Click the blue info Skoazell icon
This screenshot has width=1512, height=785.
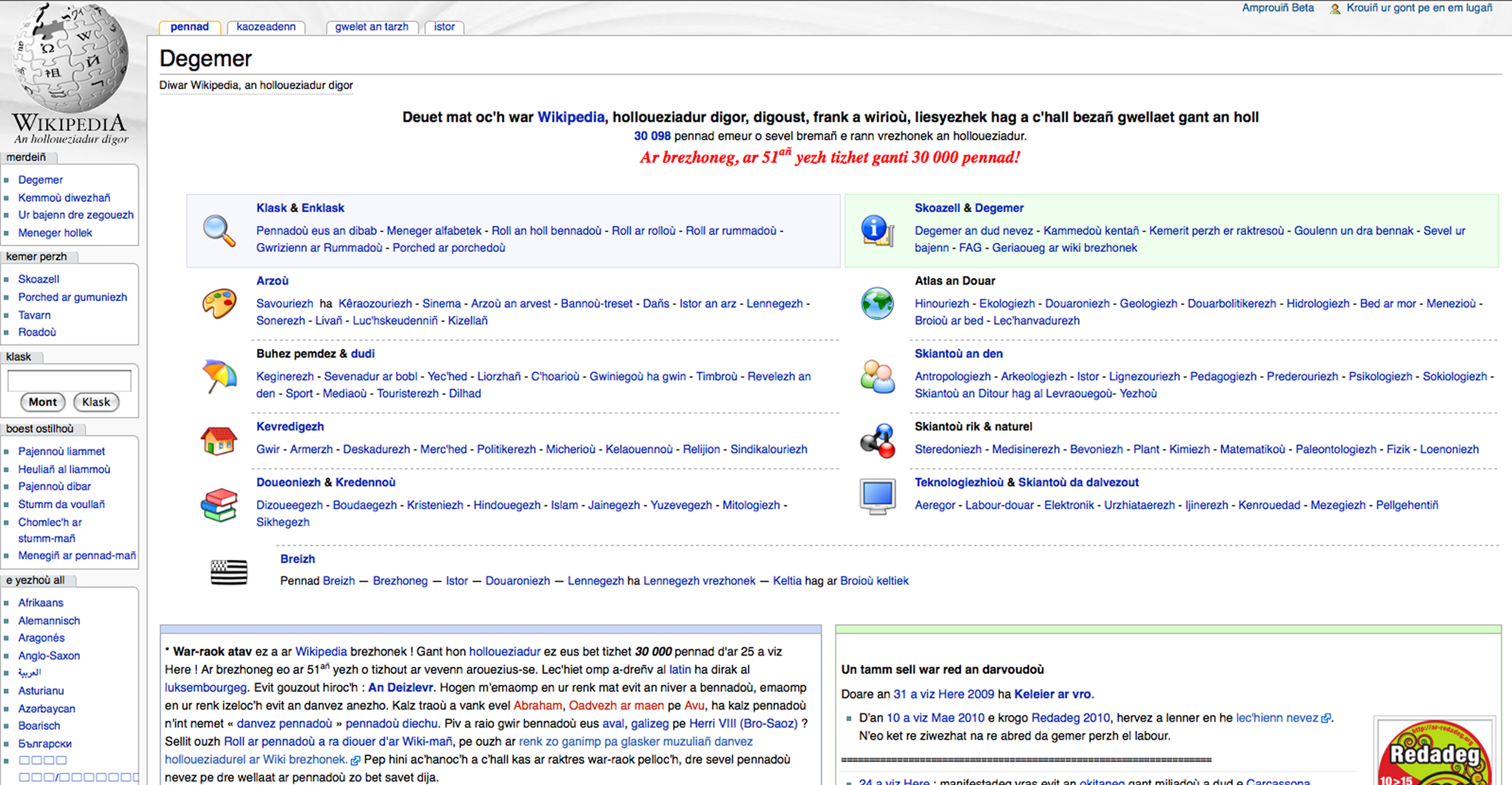877,231
